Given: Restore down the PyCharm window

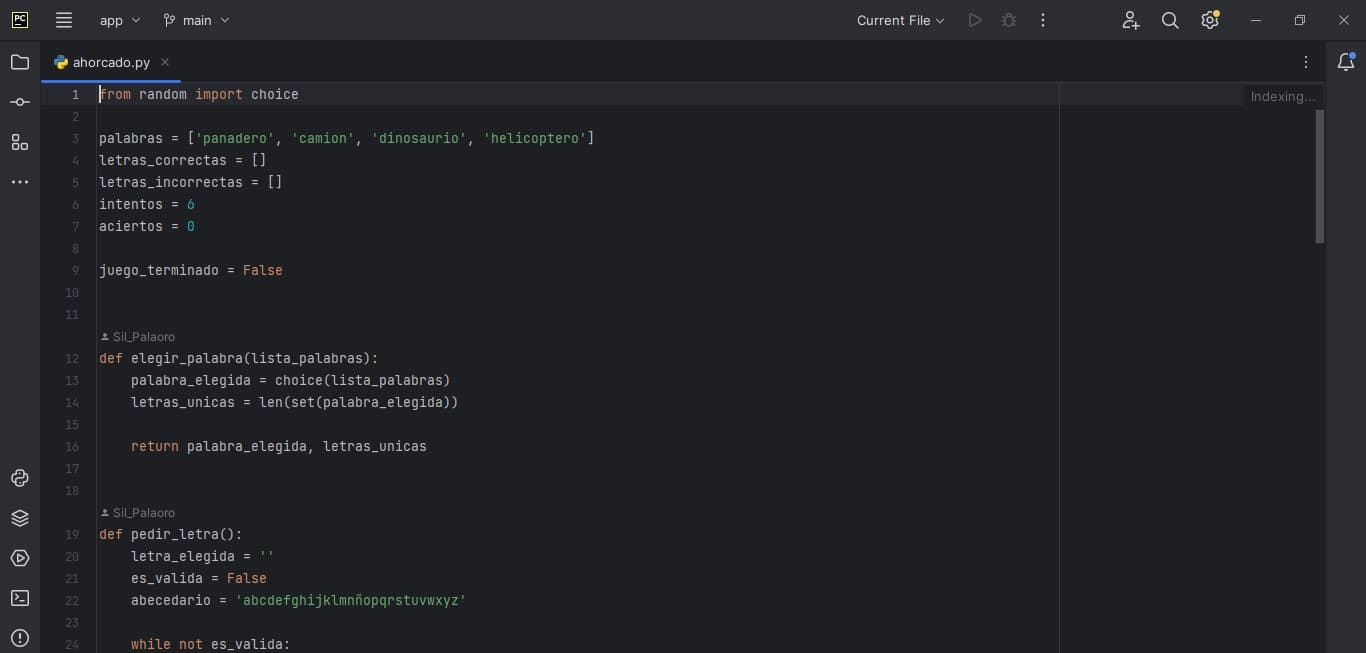Looking at the screenshot, I should [x=1300, y=20].
